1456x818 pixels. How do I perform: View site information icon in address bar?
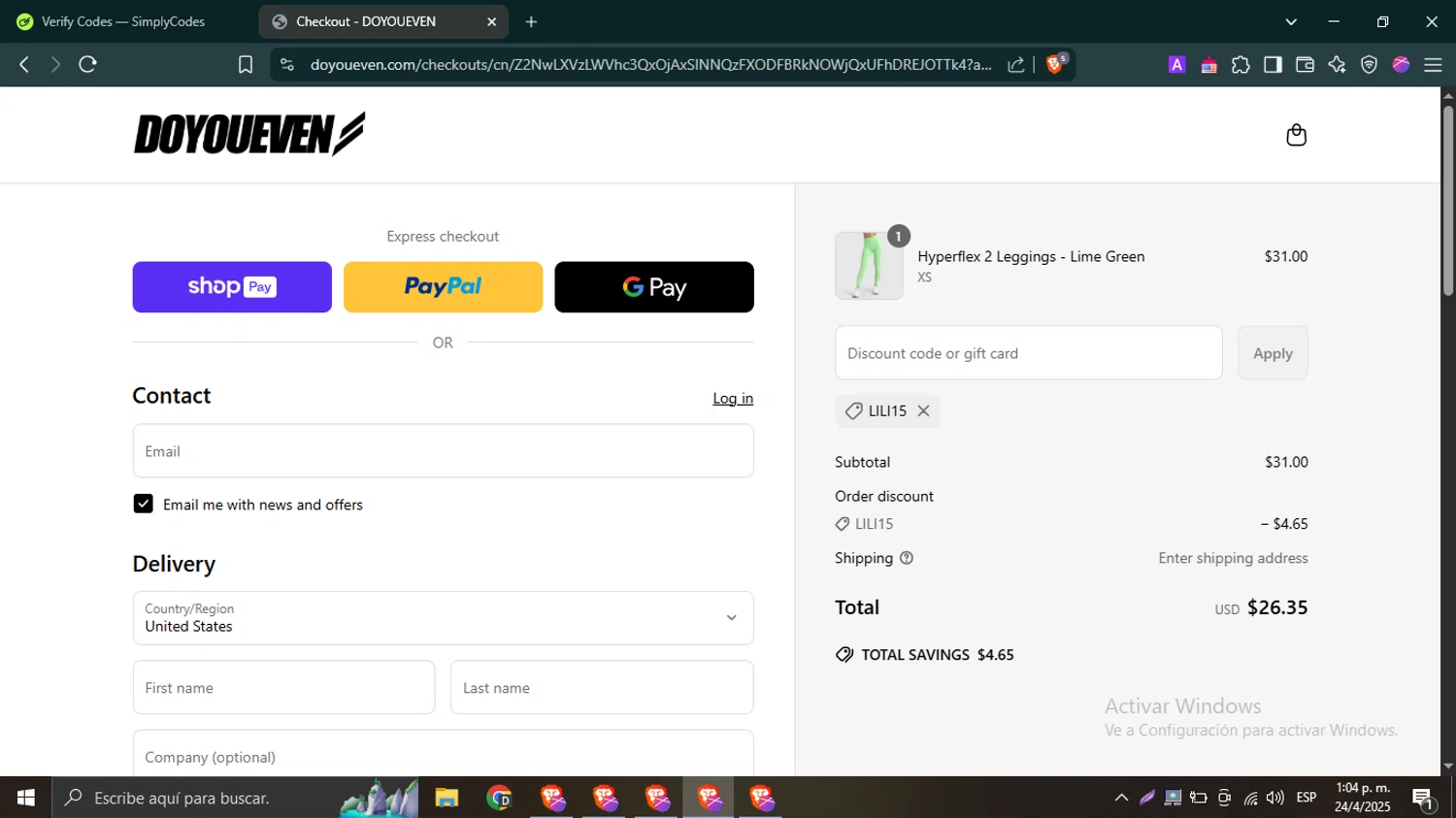(x=286, y=65)
